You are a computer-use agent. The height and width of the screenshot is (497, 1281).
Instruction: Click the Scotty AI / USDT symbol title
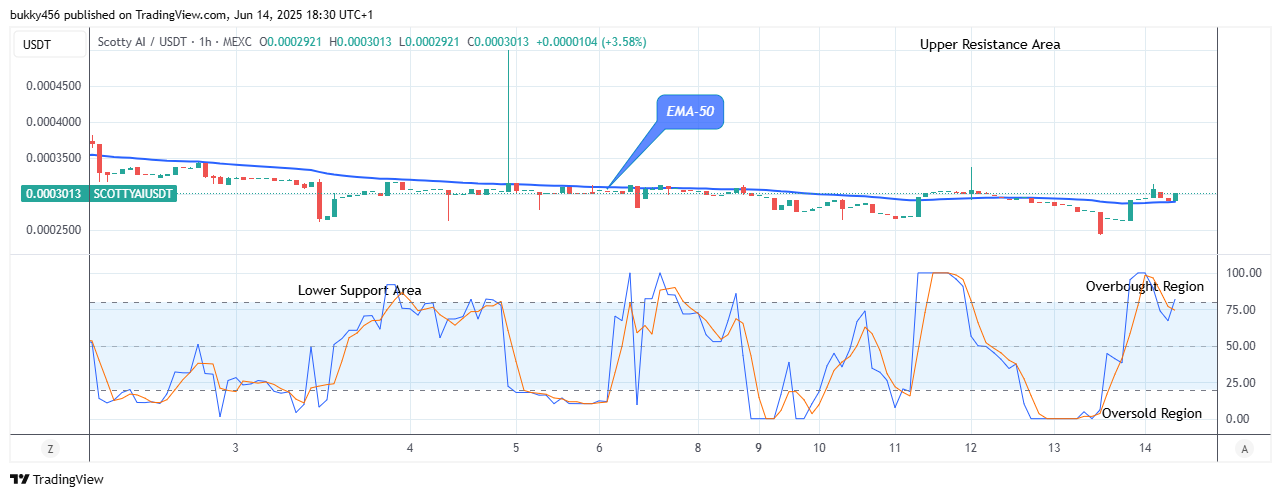click(x=141, y=42)
